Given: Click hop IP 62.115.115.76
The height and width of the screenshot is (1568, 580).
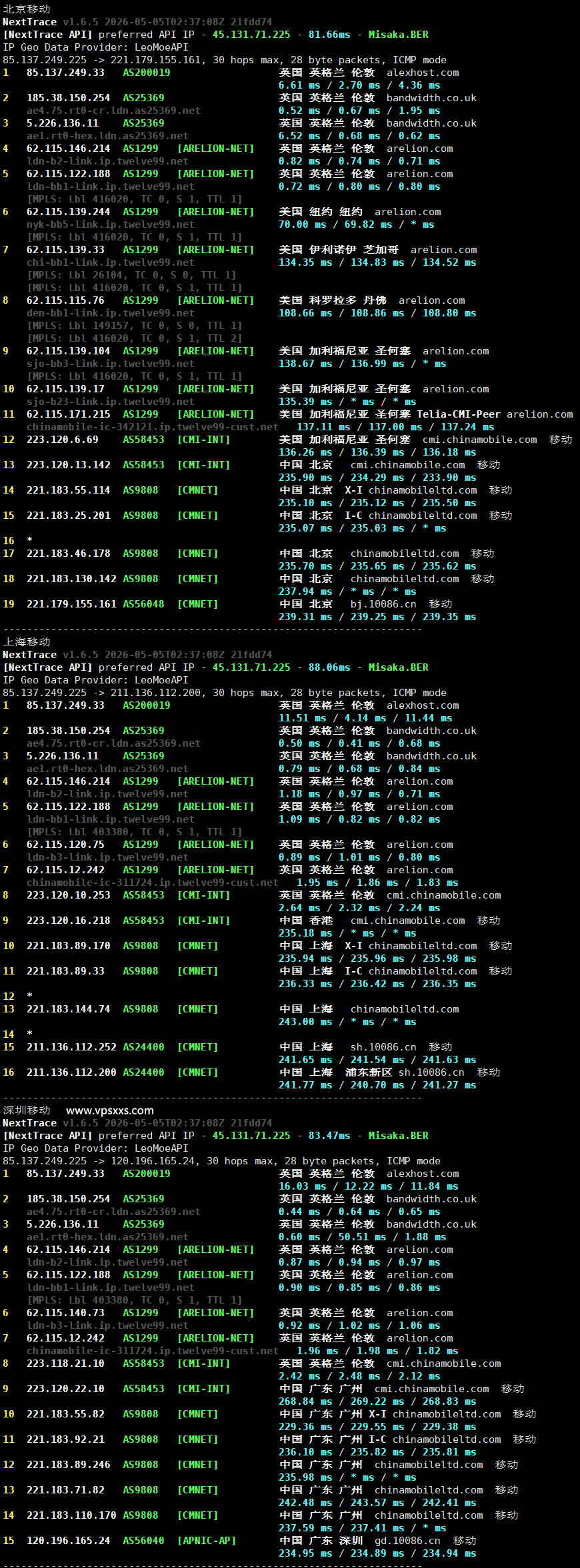Looking at the screenshot, I should [x=65, y=300].
